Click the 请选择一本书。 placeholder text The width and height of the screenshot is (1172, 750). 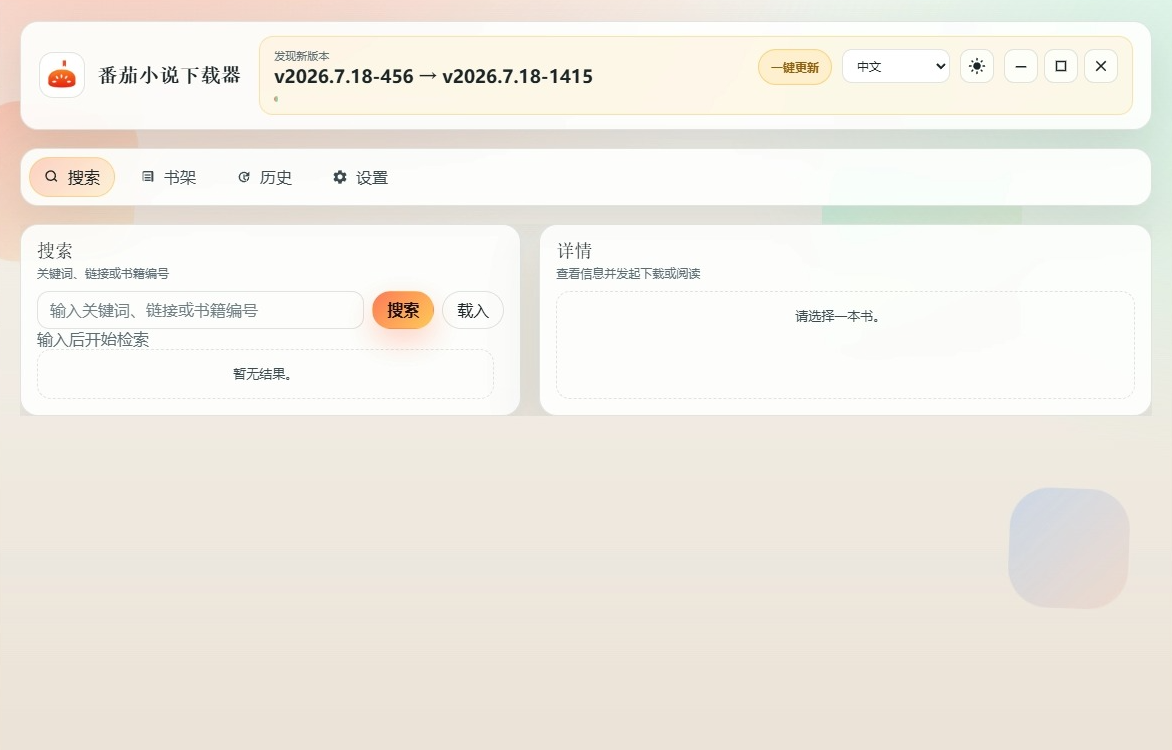839,316
